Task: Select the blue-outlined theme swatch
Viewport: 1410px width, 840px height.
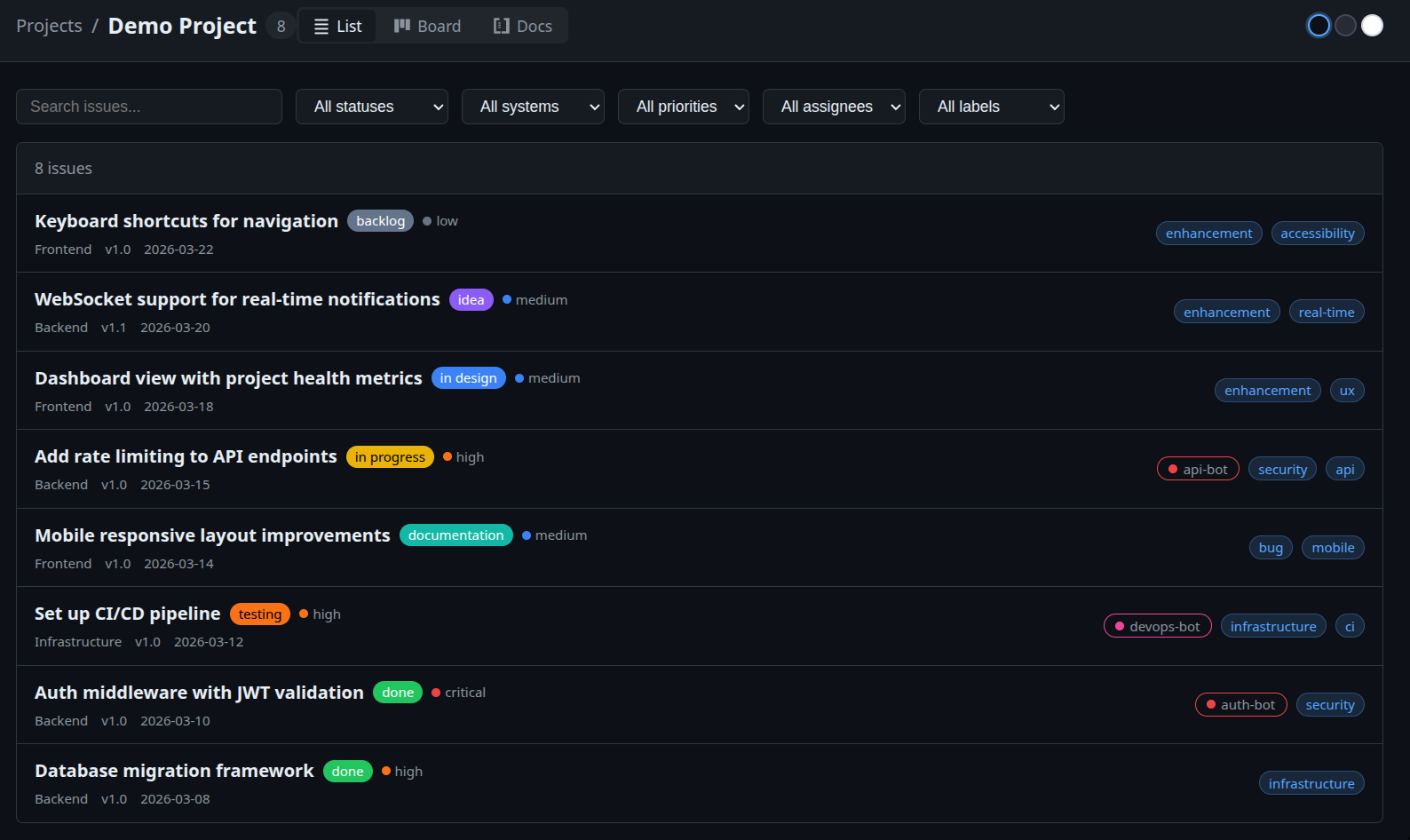Action: [x=1319, y=26]
